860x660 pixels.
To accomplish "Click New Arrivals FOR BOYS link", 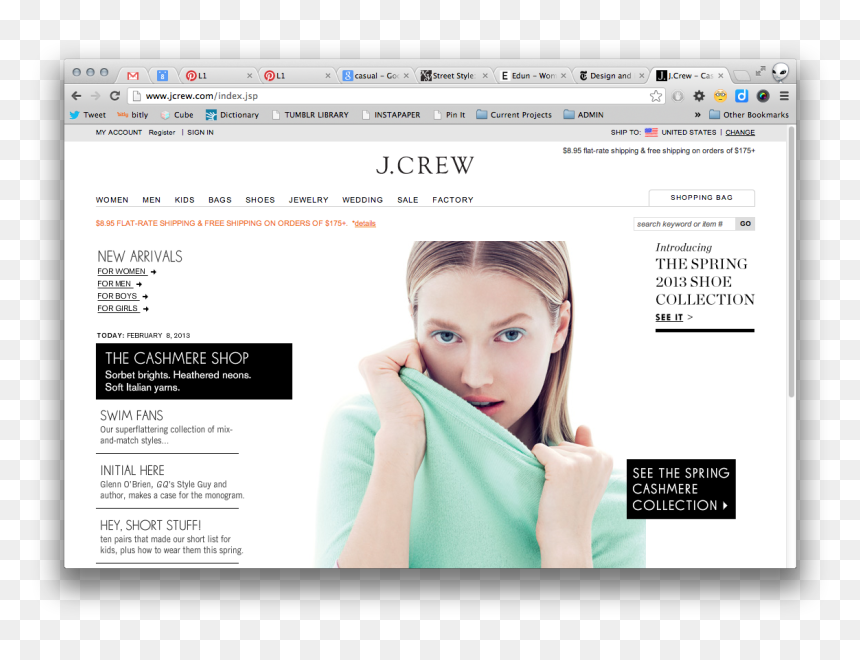I will pyautogui.click(x=118, y=296).
